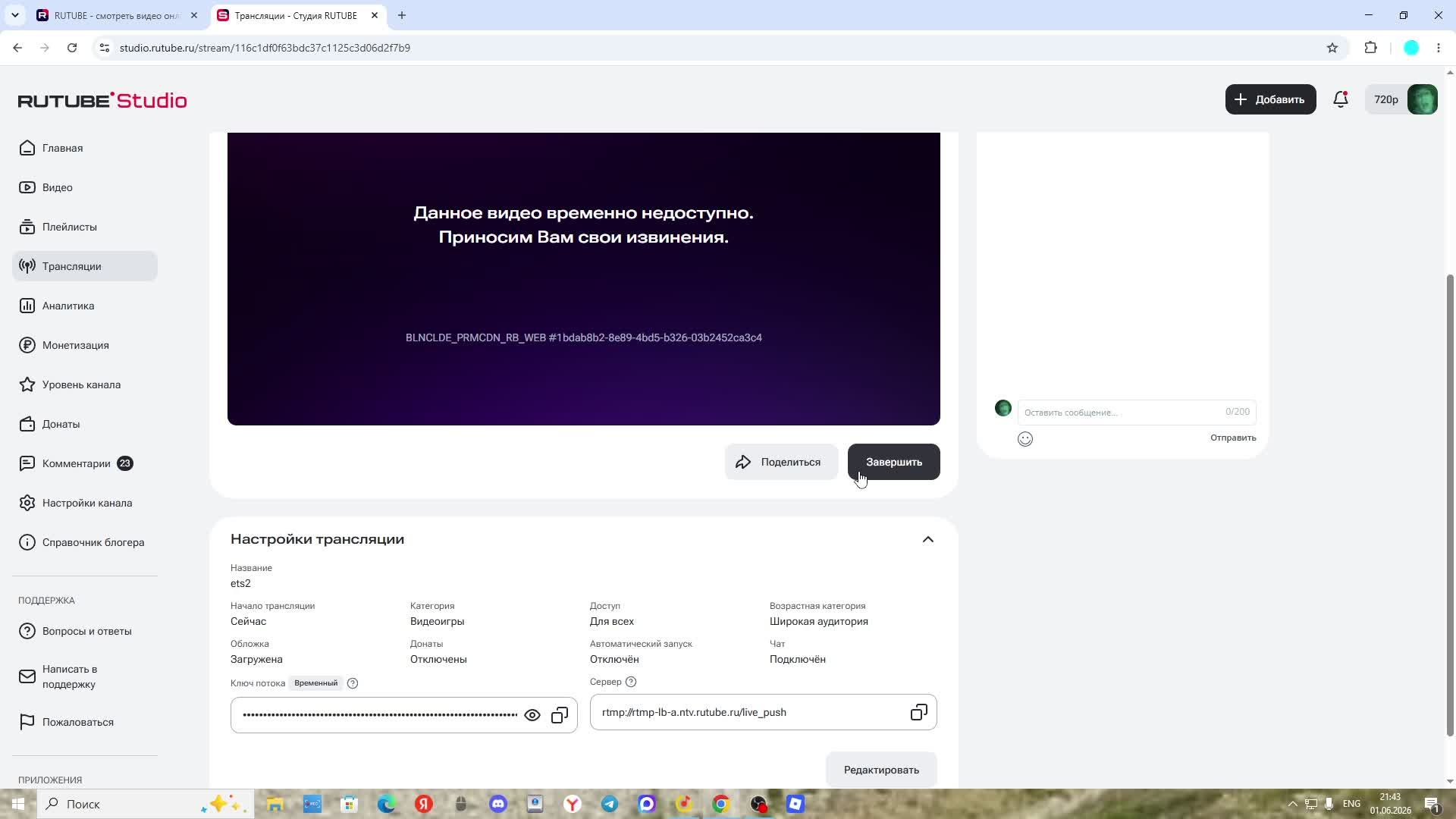The image size is (1456, 819).
Task: Copy the stream key
Action: (x=560, y=715)
